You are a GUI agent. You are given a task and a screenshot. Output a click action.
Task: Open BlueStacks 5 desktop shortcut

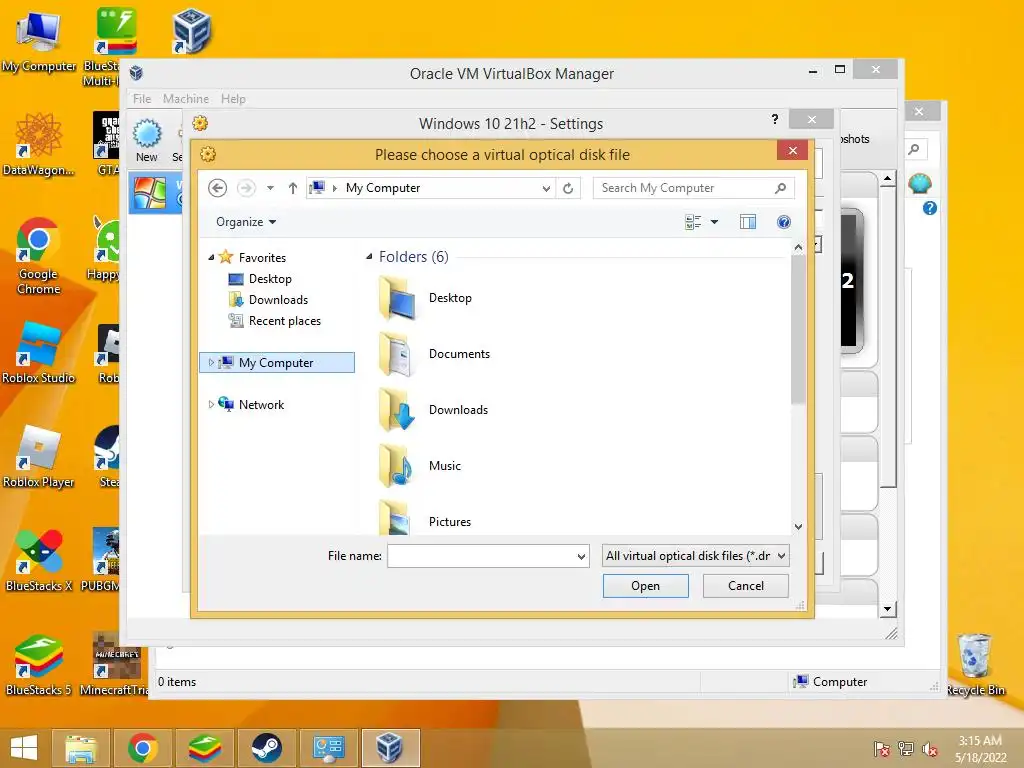tap(39, 665)
